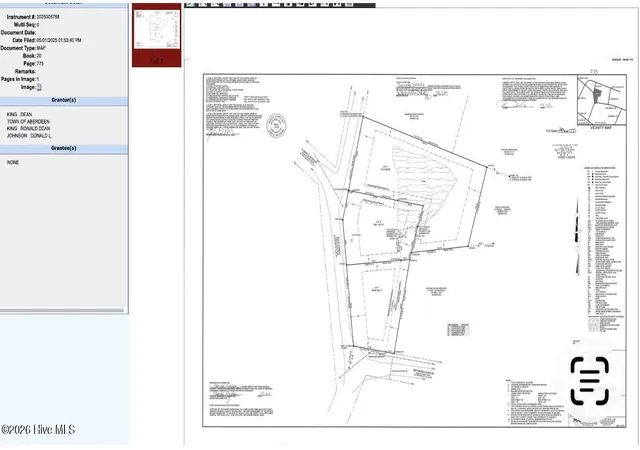Click the NONE entry under Grantee(s)
This screenshot has width=640, height=450.
[x=13, y=163]
